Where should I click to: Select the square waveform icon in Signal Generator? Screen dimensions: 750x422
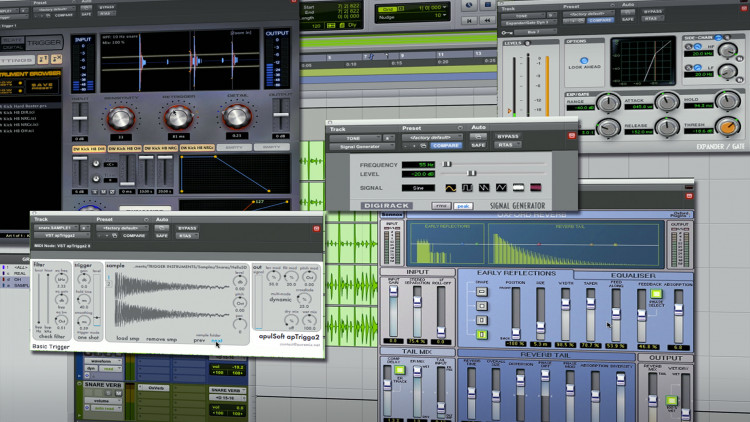tap(467, 188)
